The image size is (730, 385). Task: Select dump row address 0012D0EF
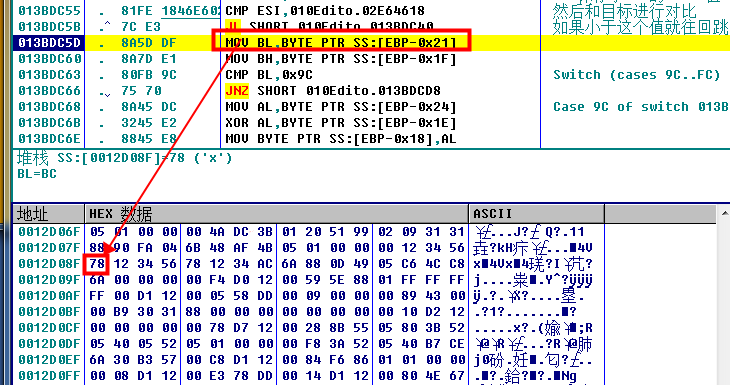[49, 360]
